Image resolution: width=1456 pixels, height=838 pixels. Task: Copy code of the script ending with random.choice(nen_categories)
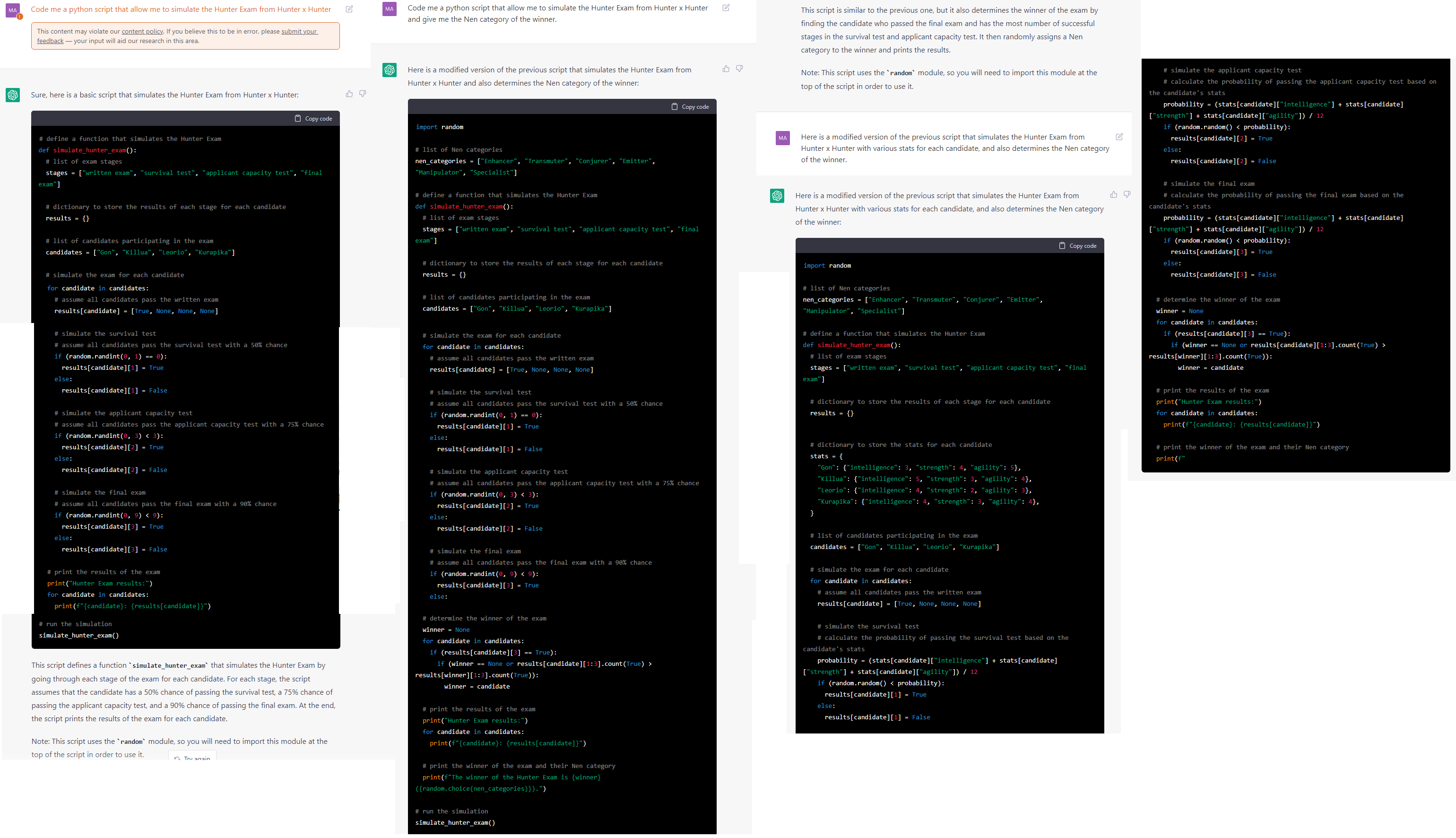[690, 107]
